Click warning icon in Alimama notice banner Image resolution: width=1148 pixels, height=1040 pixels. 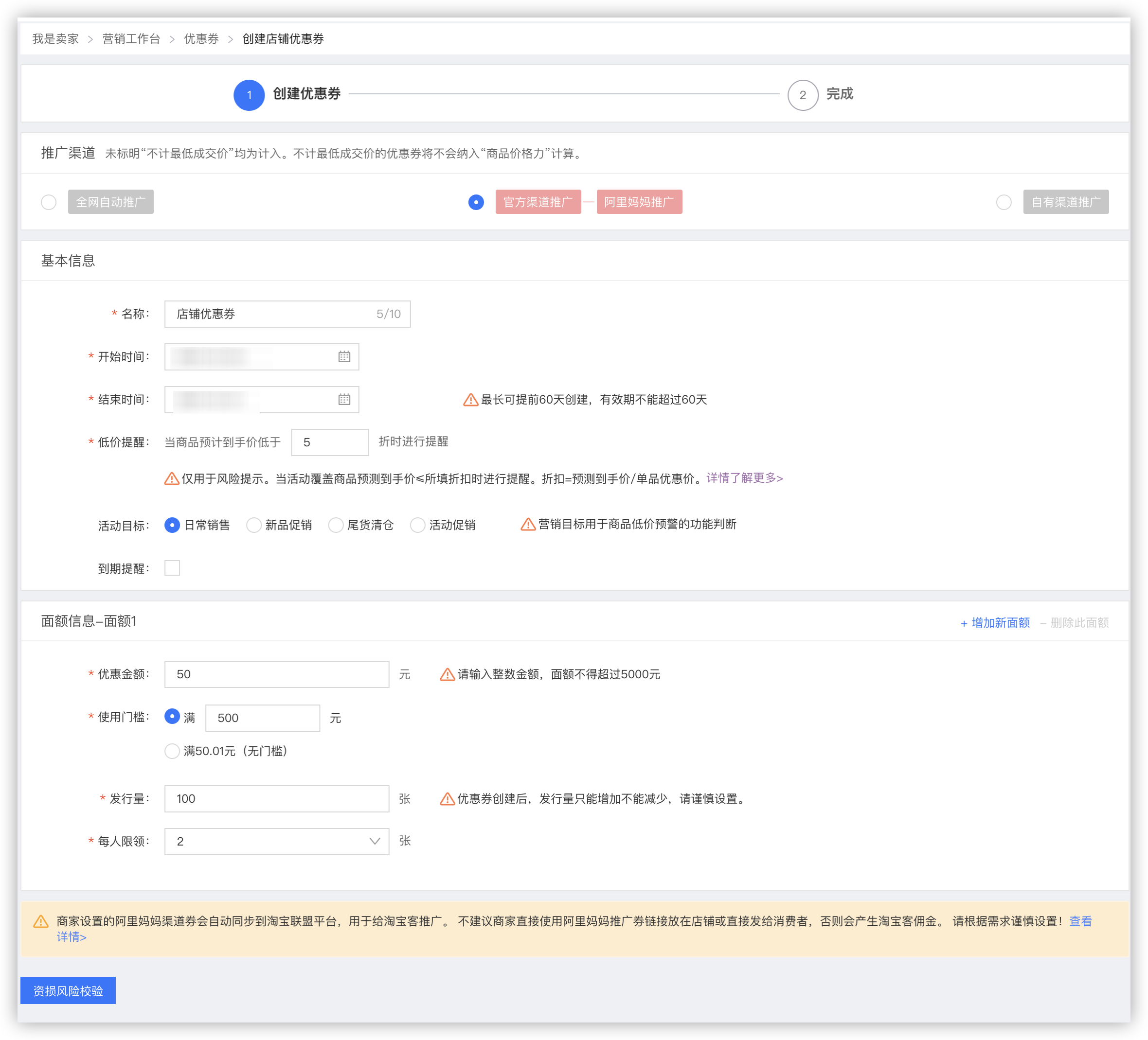tap(41, 921)
